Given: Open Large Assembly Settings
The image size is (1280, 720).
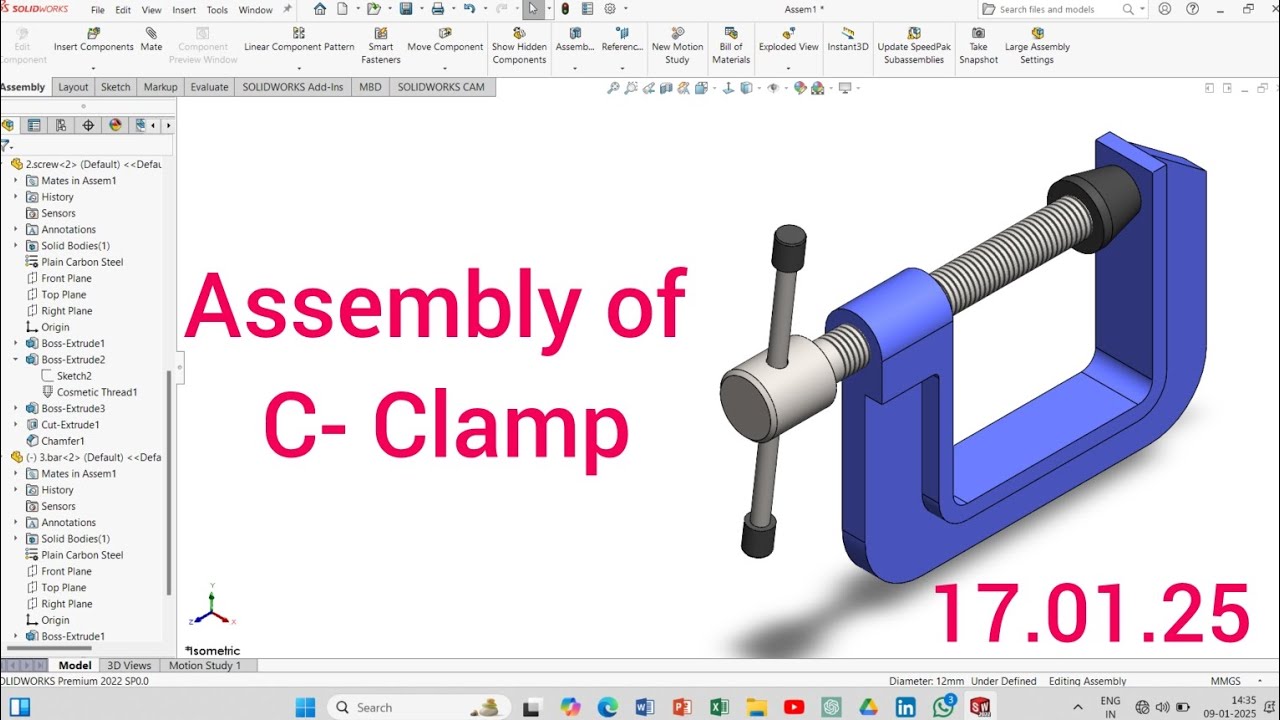Looking at the screenshot, I should pyautogui.click(x=1037, y=46).
